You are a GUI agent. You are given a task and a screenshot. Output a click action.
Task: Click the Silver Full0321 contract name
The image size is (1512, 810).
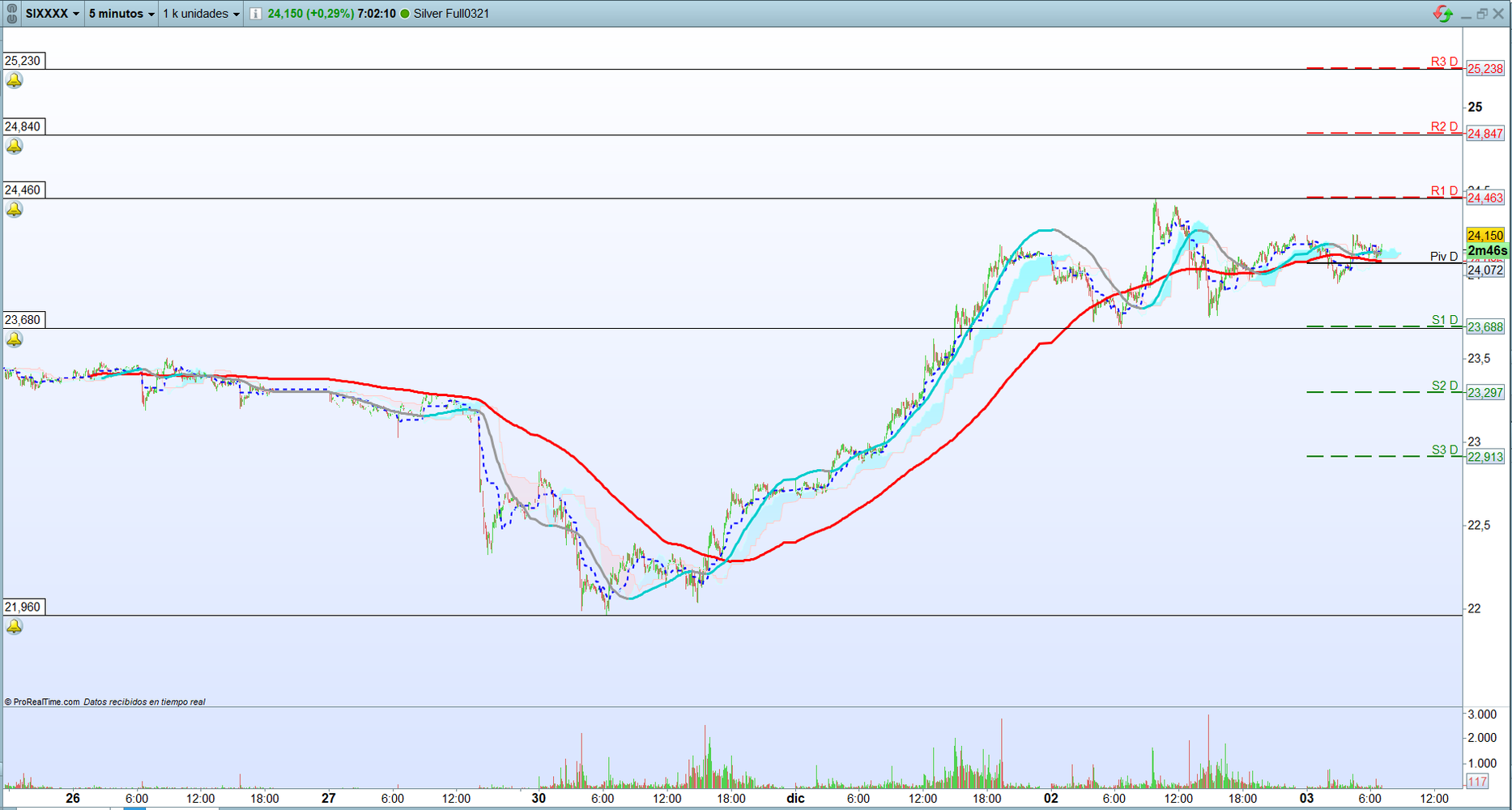(451, 14)
